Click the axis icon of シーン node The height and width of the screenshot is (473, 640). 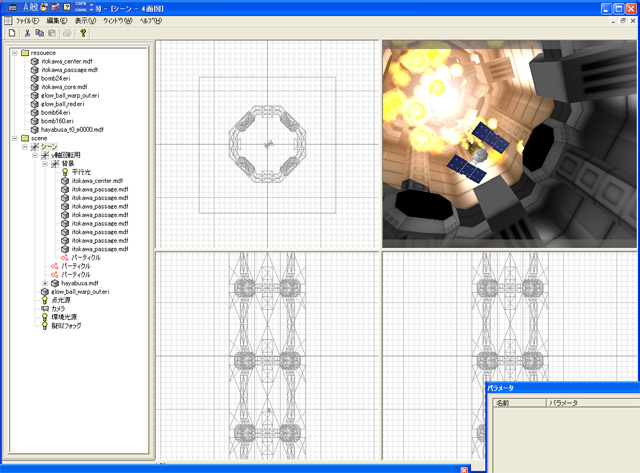[35, 147]
